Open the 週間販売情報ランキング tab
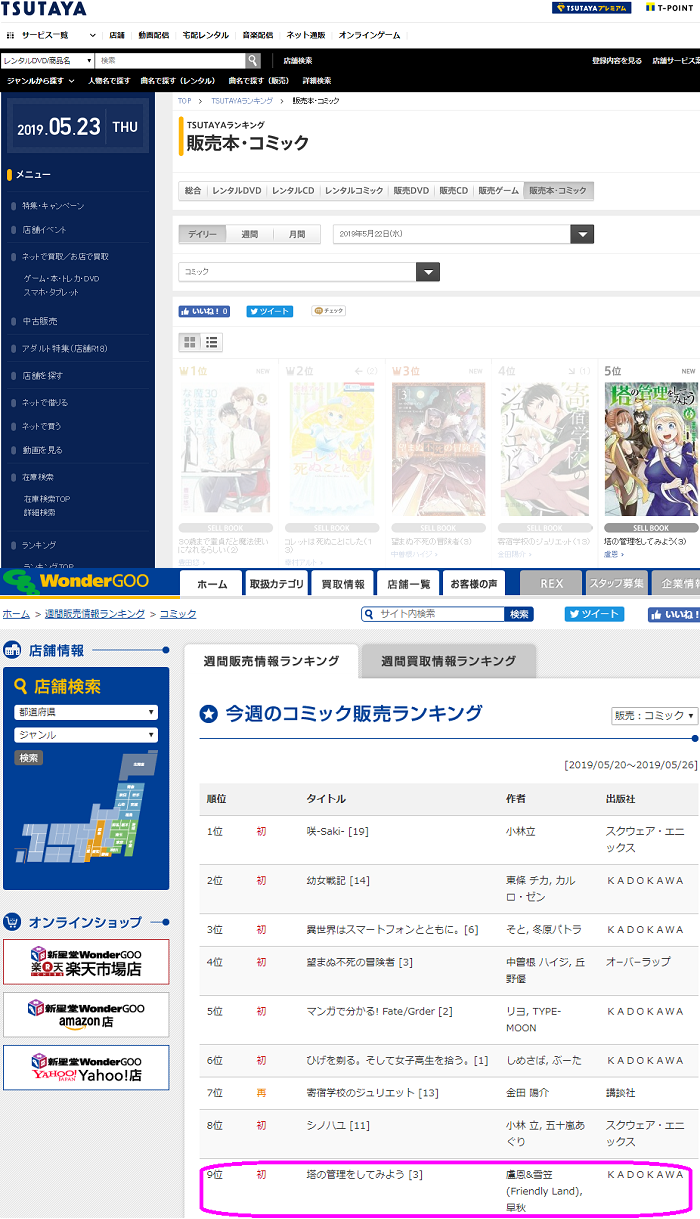The width and height of the screenshot is (700, 1219). (271, 661)
